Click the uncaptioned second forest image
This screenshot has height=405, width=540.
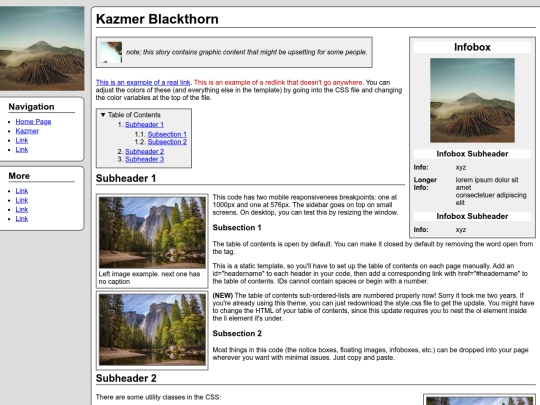(152, 329)
